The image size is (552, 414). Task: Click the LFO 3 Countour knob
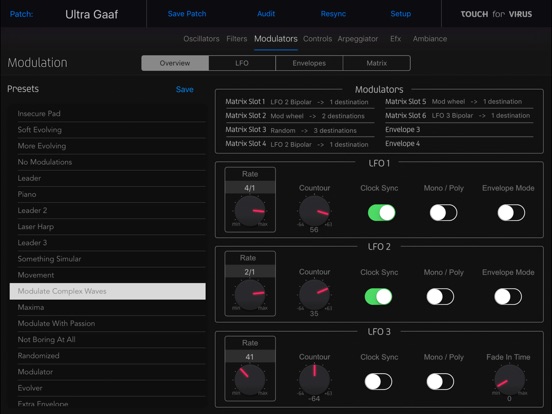coord(314,380)
